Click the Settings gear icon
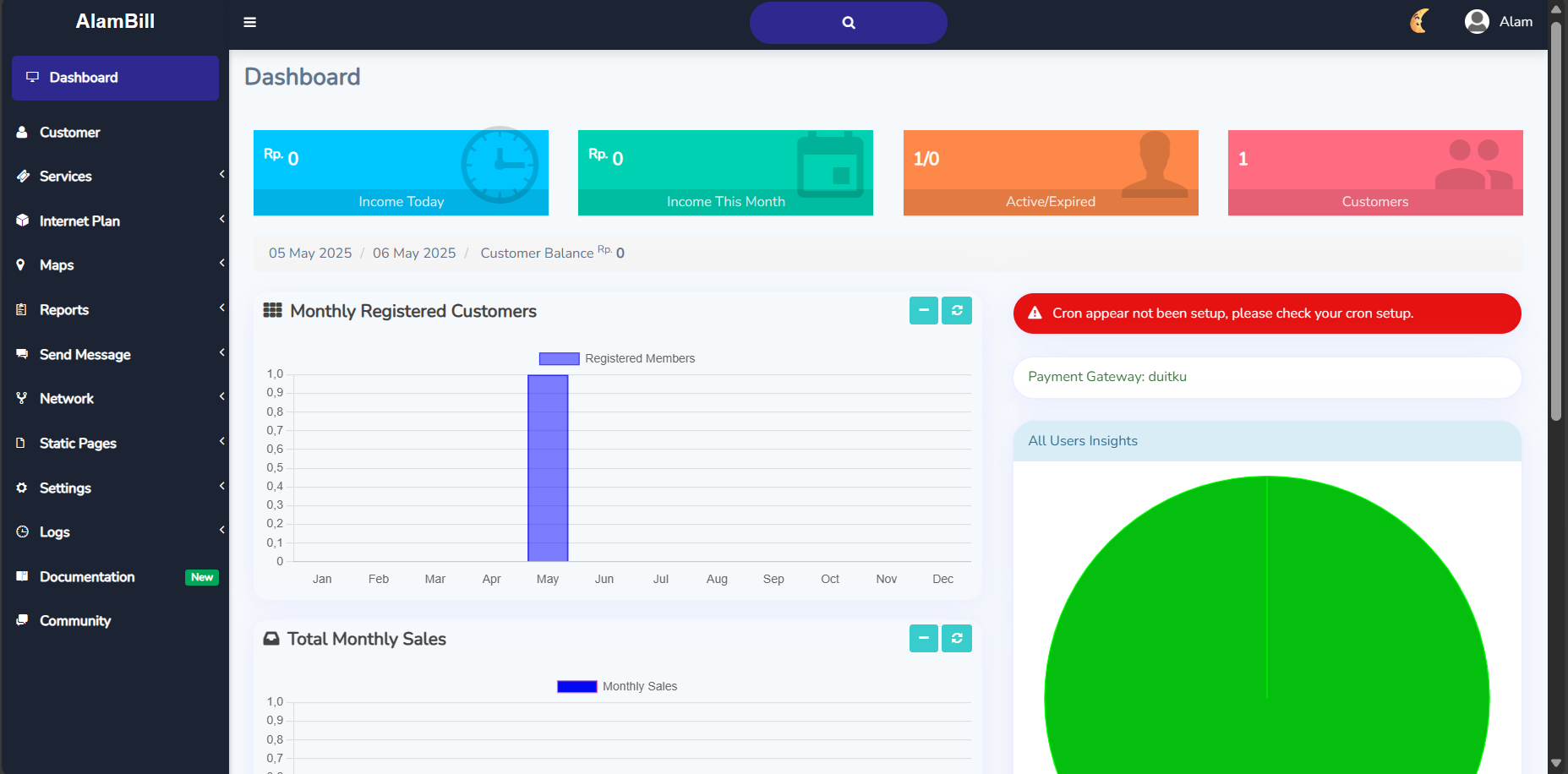Viewport: 1568px width, 774px height. (22, 488)
